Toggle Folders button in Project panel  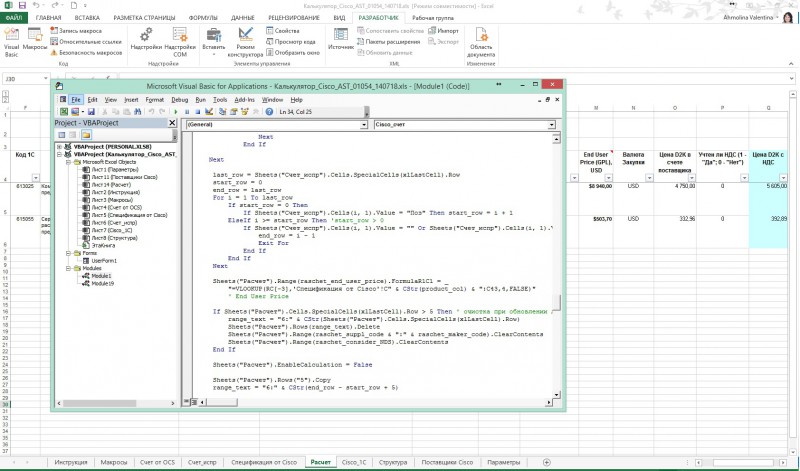tap(87, 136)
